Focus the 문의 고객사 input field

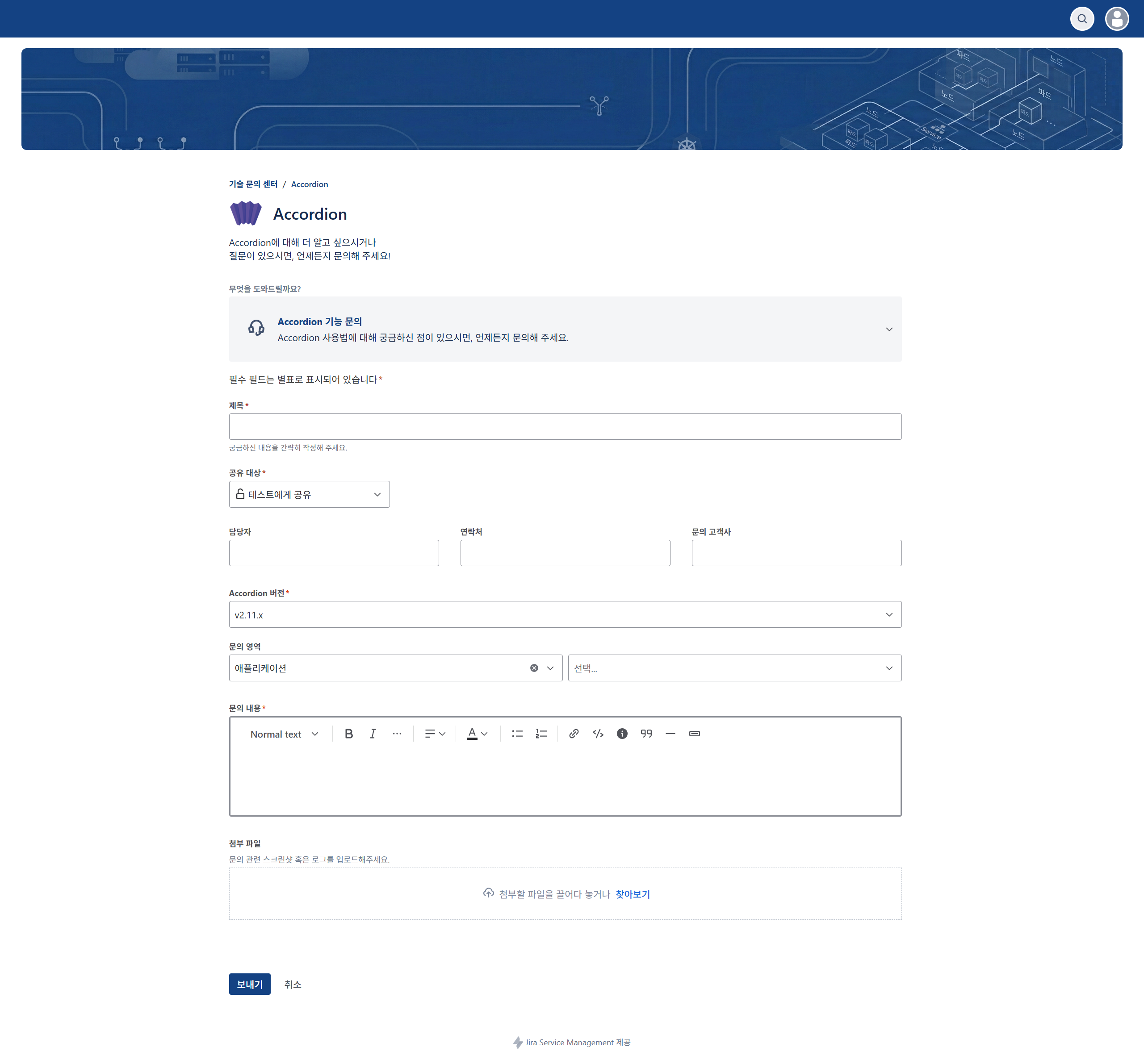(x=796, y=553)
